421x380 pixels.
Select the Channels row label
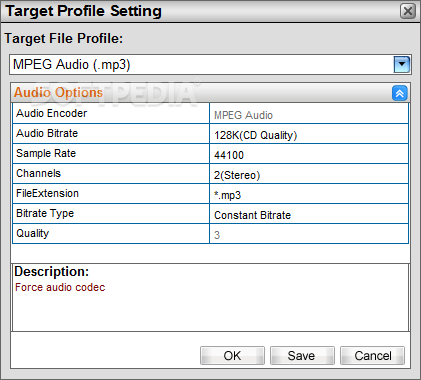coord(111,174)
